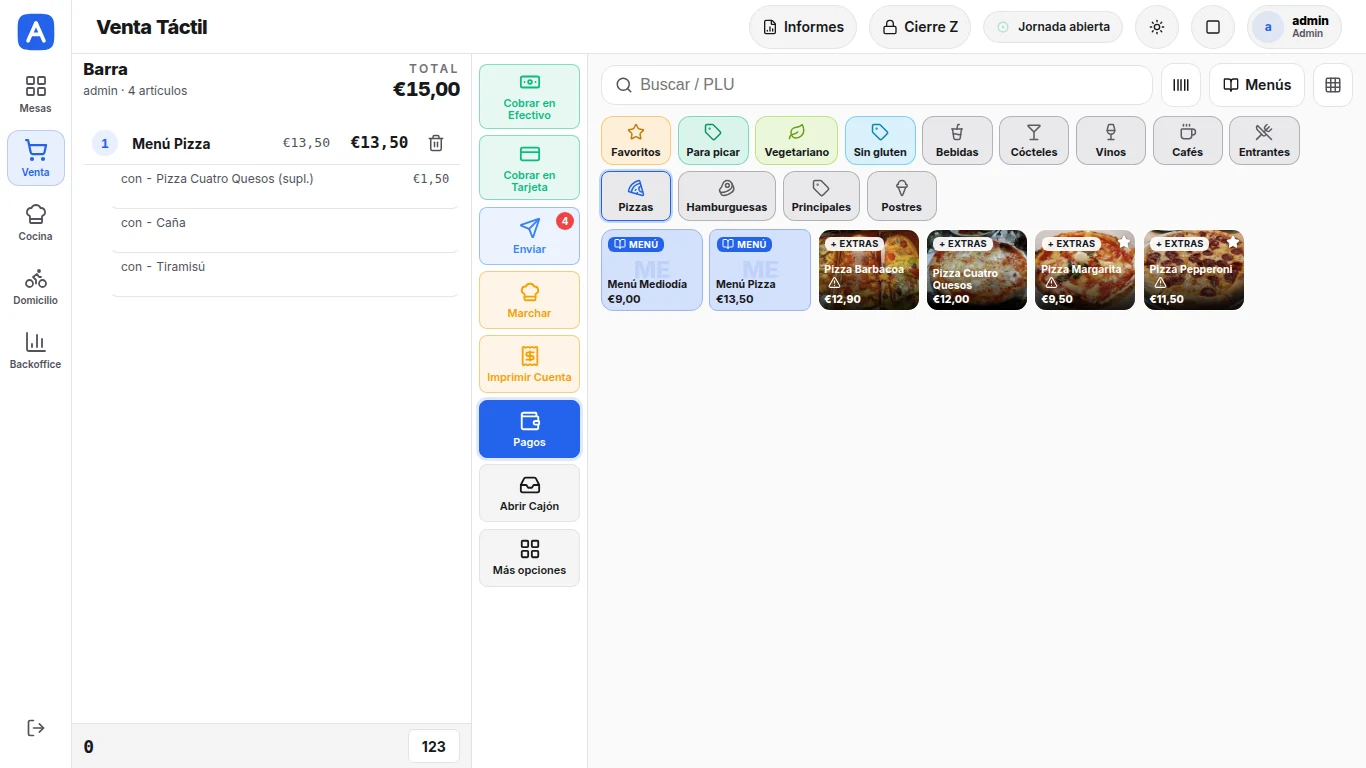
Task: Add Pizza Barbacoa product tile
Action: pyautogui.click(x=869, y=270)
